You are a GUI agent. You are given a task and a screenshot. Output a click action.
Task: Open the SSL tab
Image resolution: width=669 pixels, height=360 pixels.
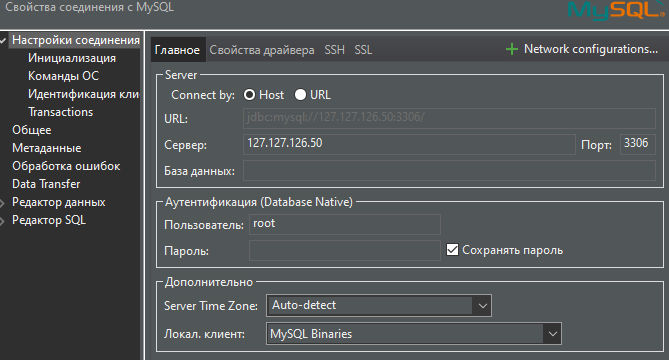point(363,50)
